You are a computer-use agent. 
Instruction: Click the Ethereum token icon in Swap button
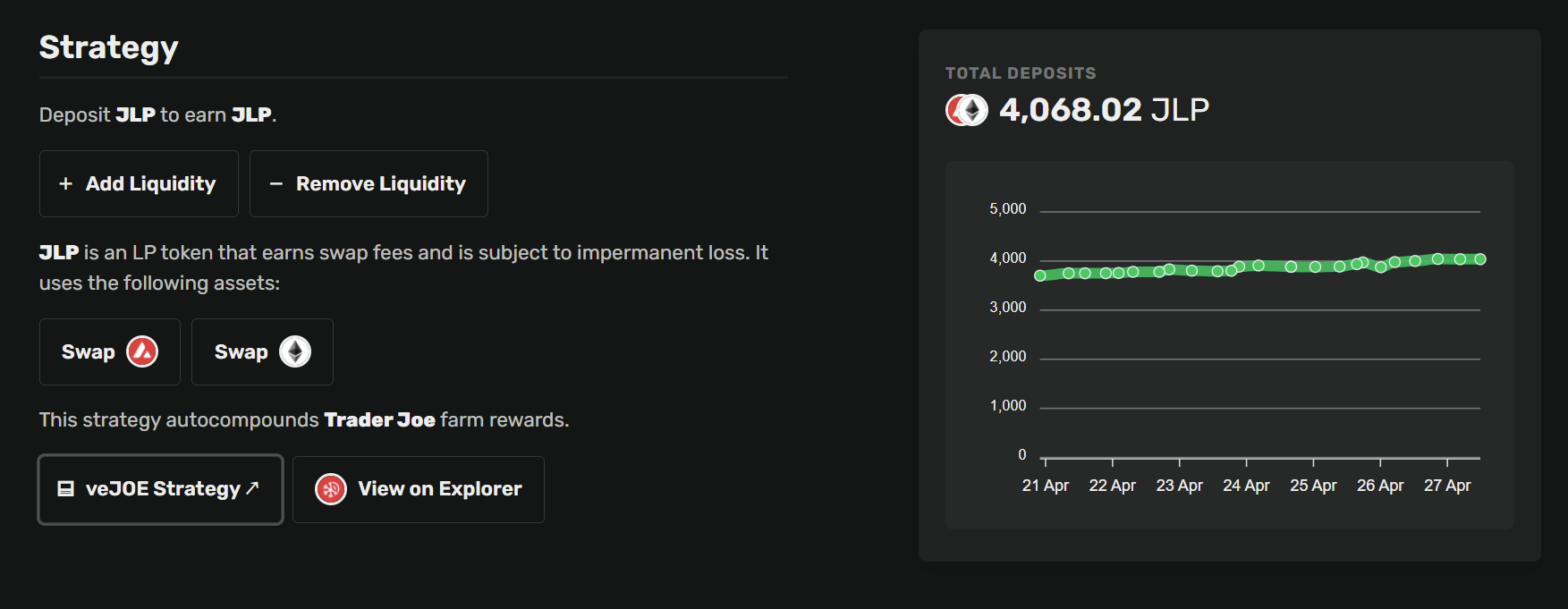(x=295, y=351)
